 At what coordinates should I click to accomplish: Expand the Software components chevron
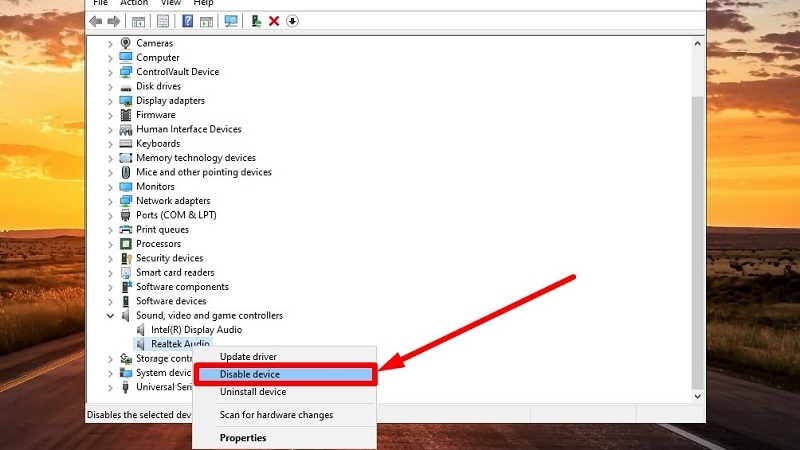point(110,287)
